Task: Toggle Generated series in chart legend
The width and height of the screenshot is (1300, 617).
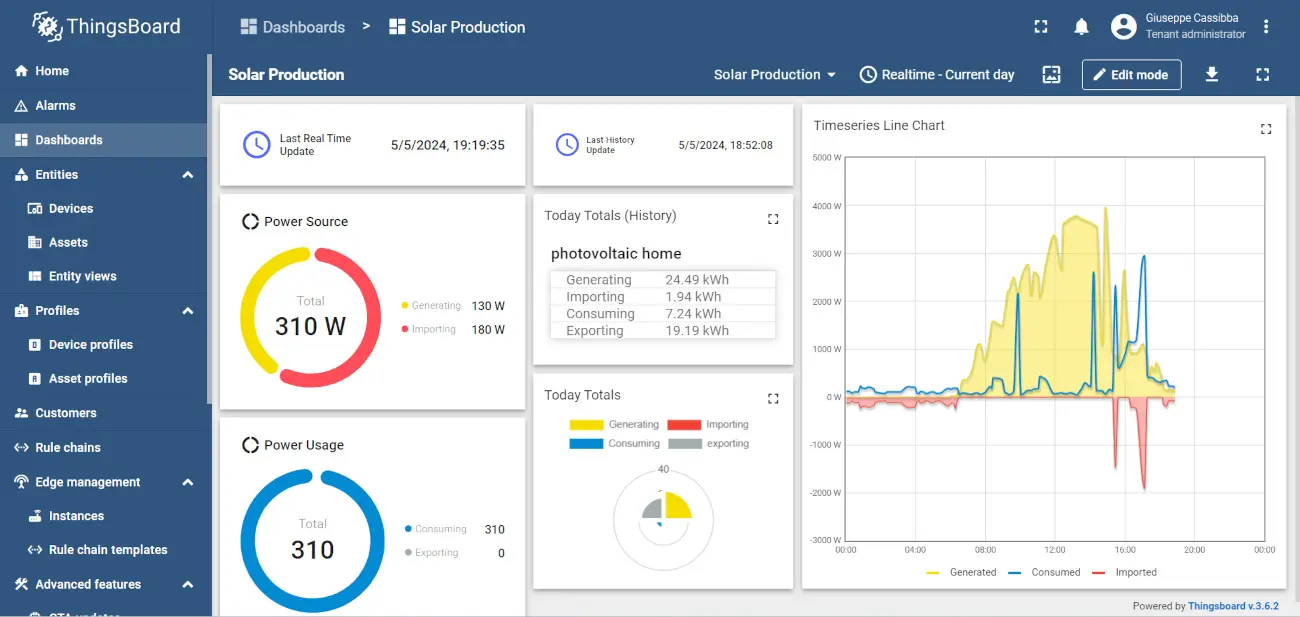Action: point(961,572)
